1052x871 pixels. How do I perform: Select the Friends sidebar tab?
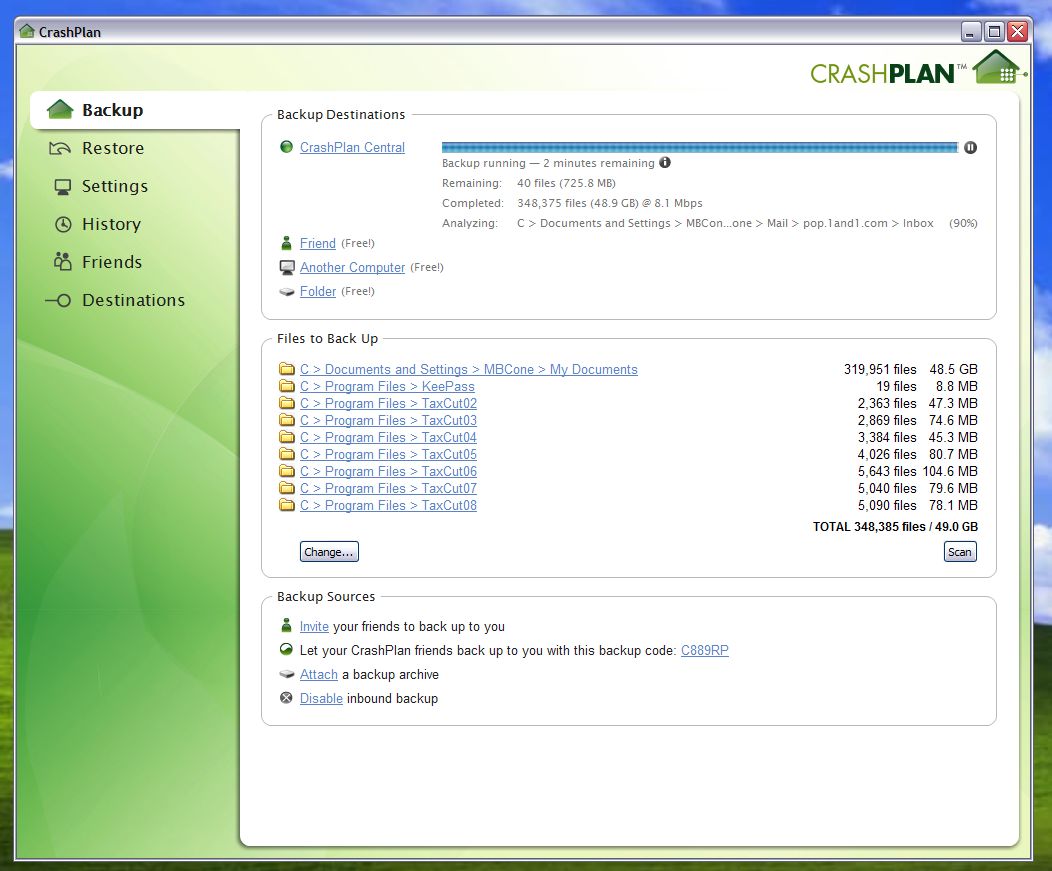(111, 262)
